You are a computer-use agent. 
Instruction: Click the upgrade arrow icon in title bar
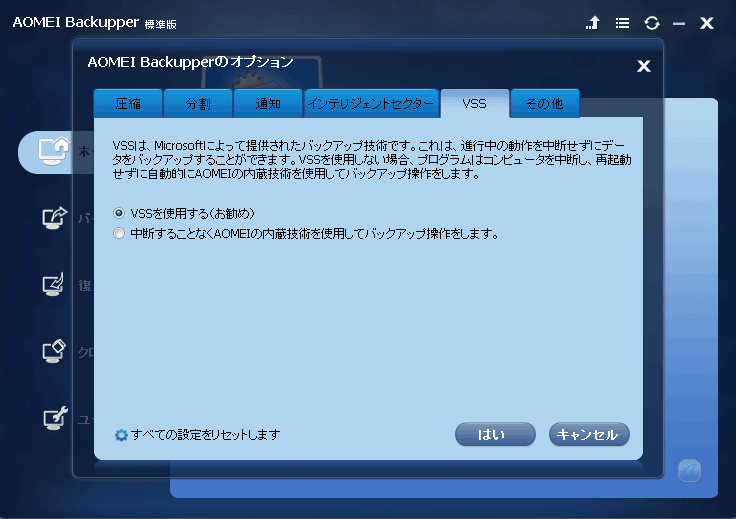(593, 23)
